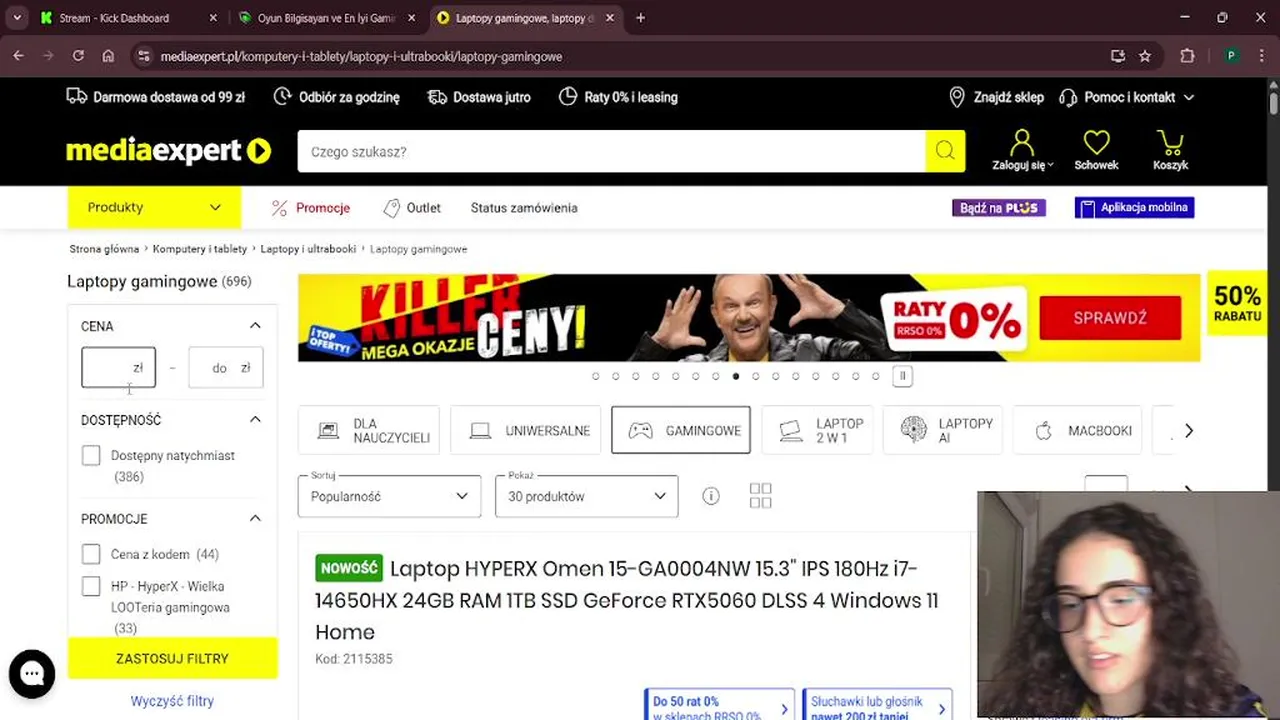
Task: Switch to grid view layout icon
Action: point(760,496)
